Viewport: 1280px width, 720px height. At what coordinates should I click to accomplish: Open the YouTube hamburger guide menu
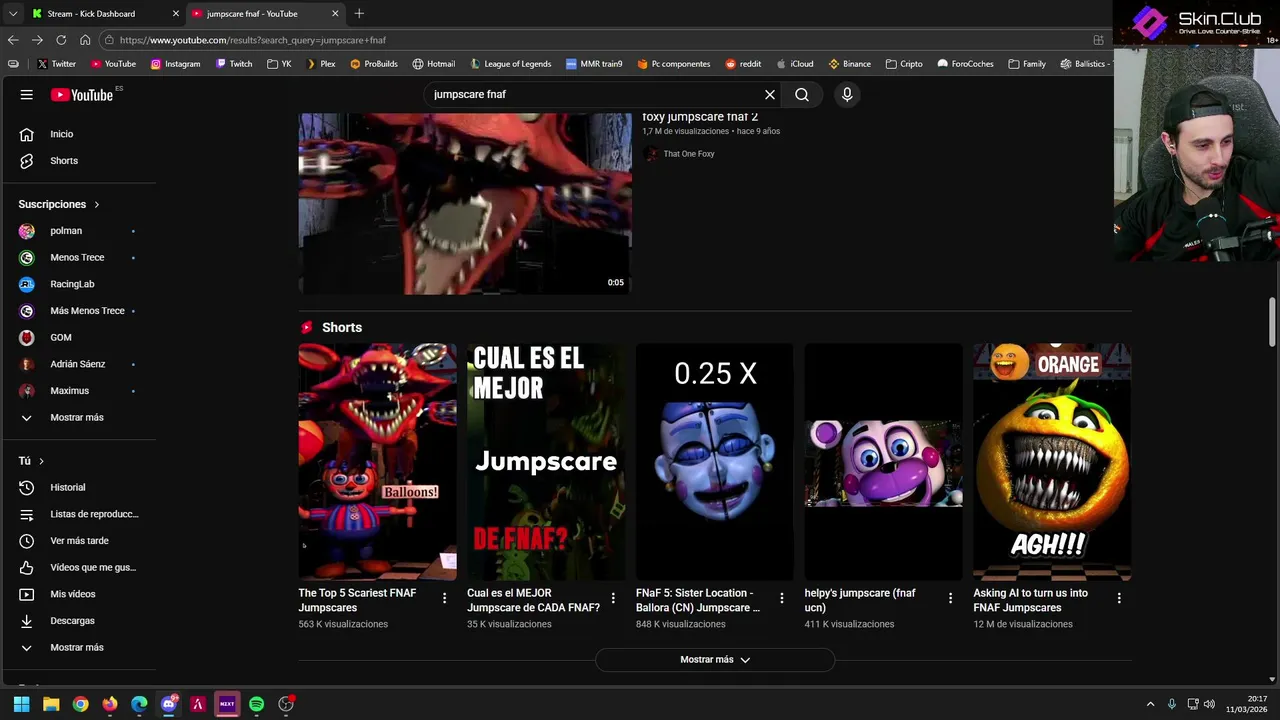click(x=27, y=95)
